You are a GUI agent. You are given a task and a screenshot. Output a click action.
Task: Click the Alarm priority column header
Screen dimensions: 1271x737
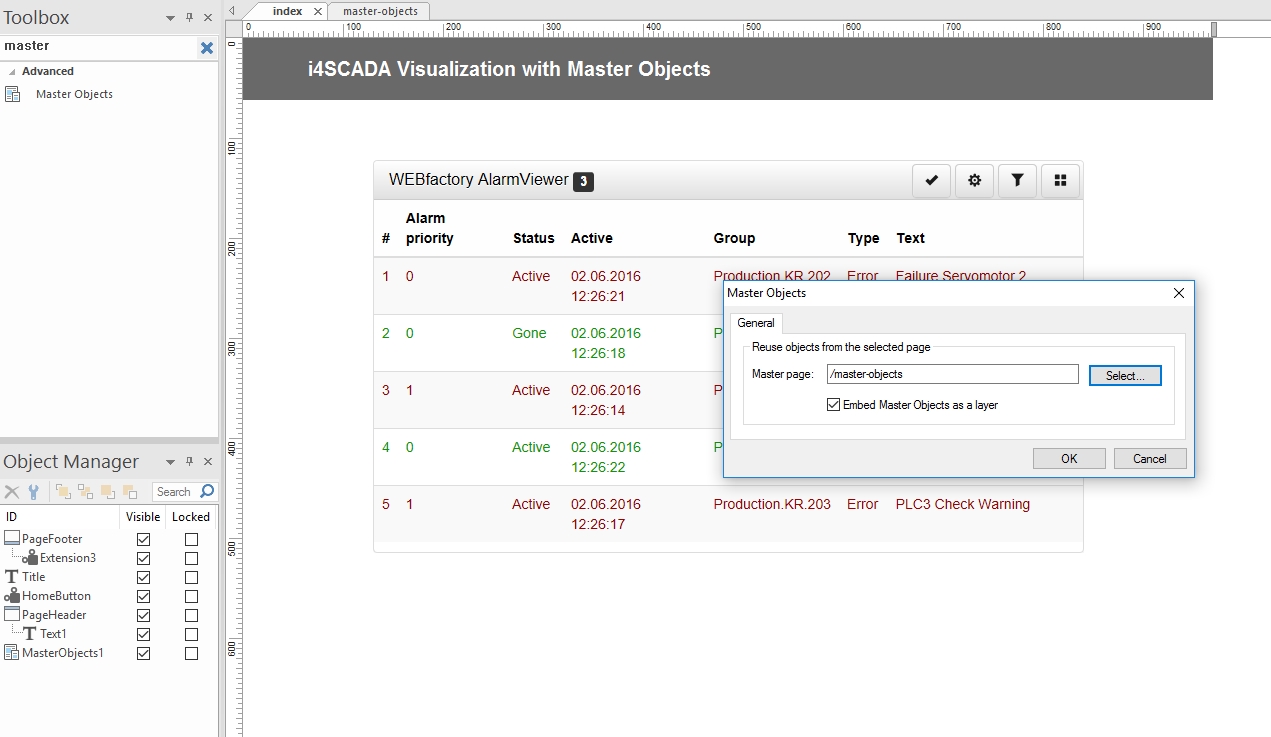coord(430,228)
